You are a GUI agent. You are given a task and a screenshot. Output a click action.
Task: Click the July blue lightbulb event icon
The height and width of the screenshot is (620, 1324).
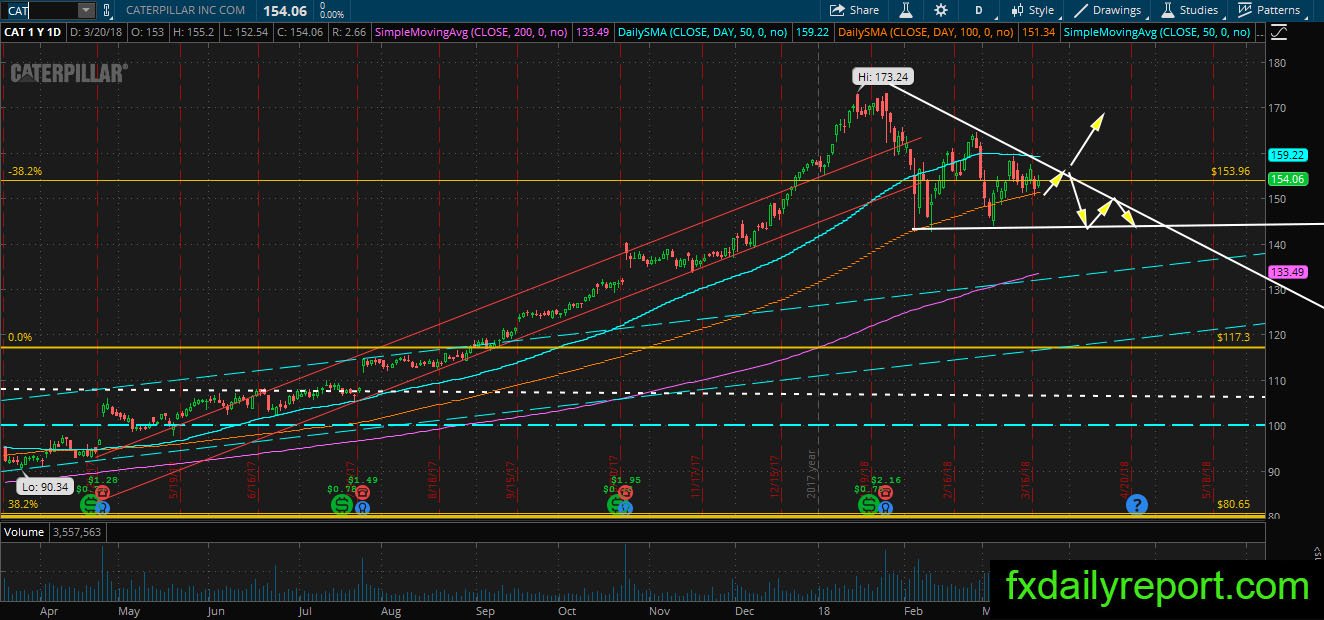click(363, 508)
